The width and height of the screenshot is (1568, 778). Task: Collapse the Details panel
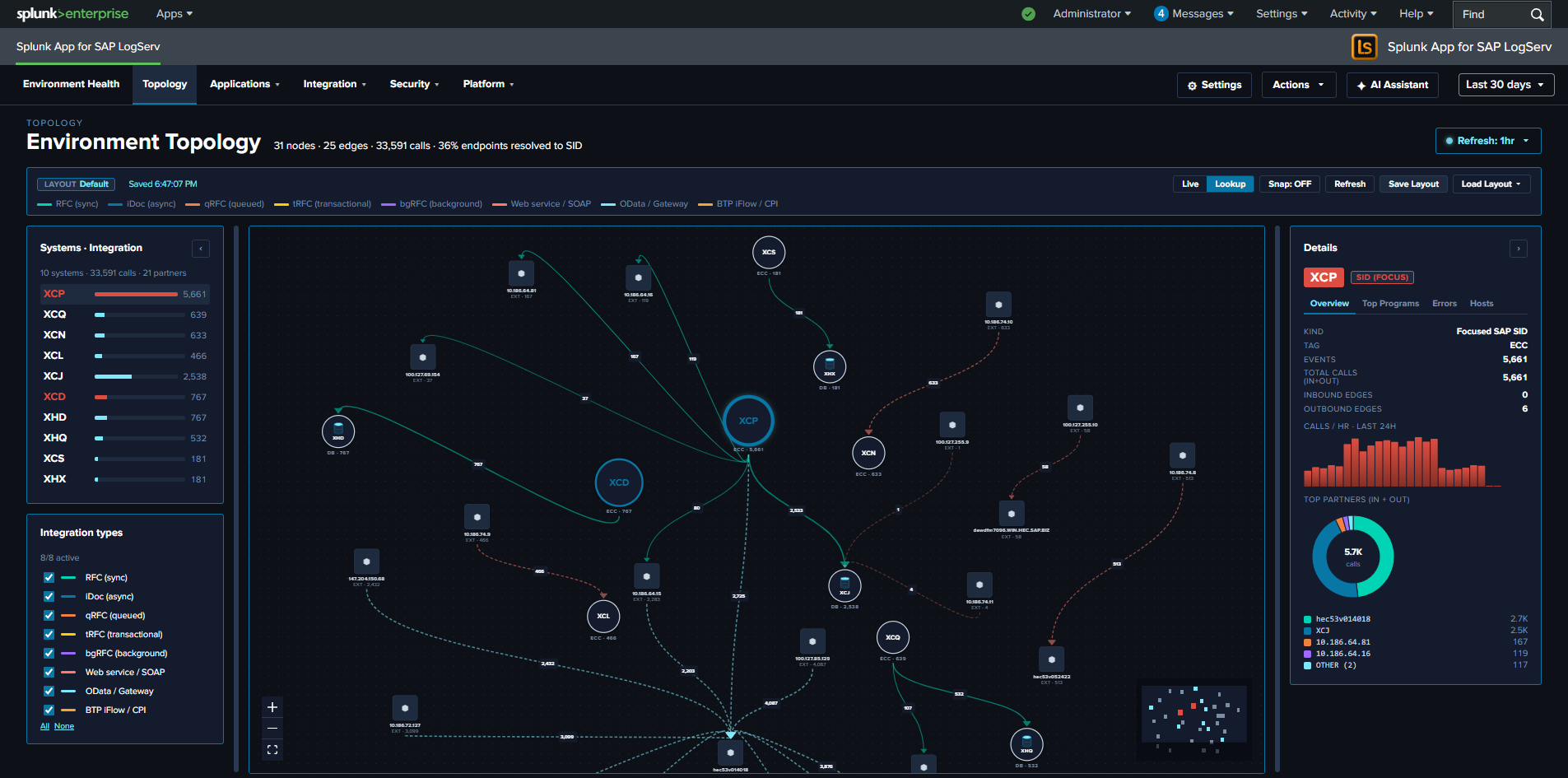(1519, 249)
